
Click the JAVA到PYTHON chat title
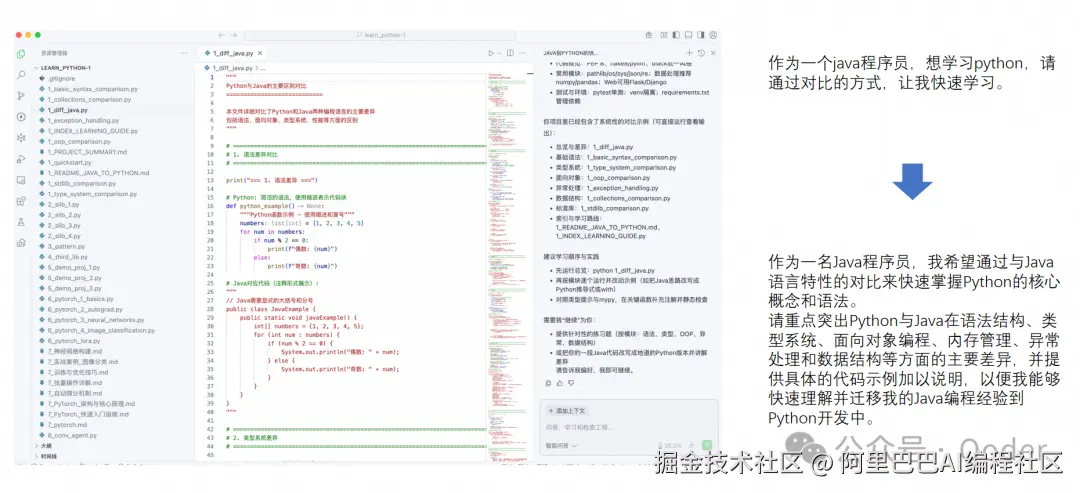(571, 53)
